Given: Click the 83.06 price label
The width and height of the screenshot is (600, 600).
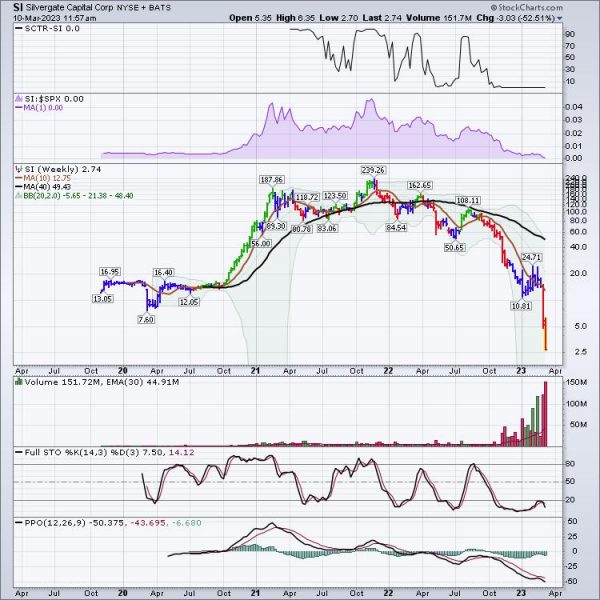Looking at the screenshot, I should tap(327, 228).
